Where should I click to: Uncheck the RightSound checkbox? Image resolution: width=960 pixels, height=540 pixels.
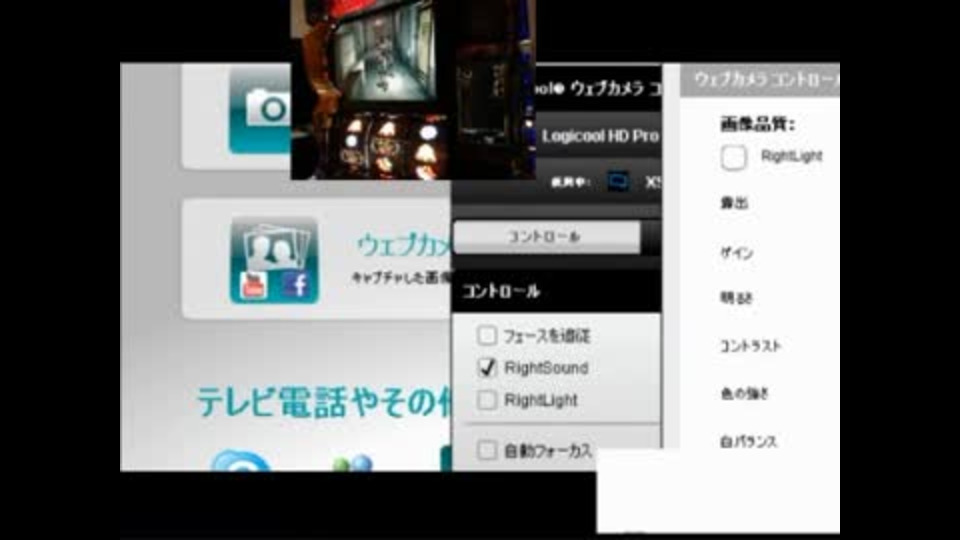click(487, 367)
